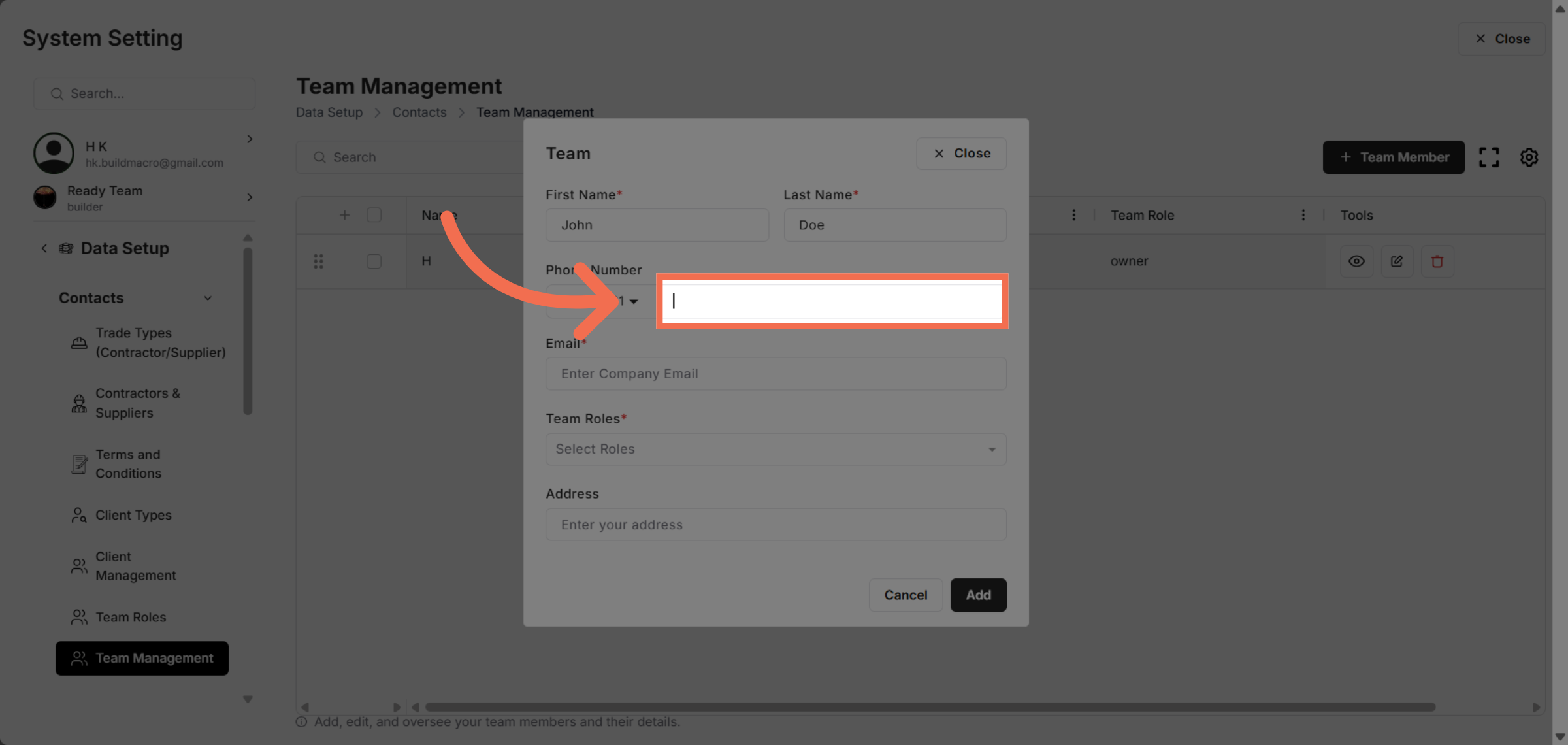Click the Cancel button in dialog
This screenshot has height=745, width=1568.
pos(906,595)
